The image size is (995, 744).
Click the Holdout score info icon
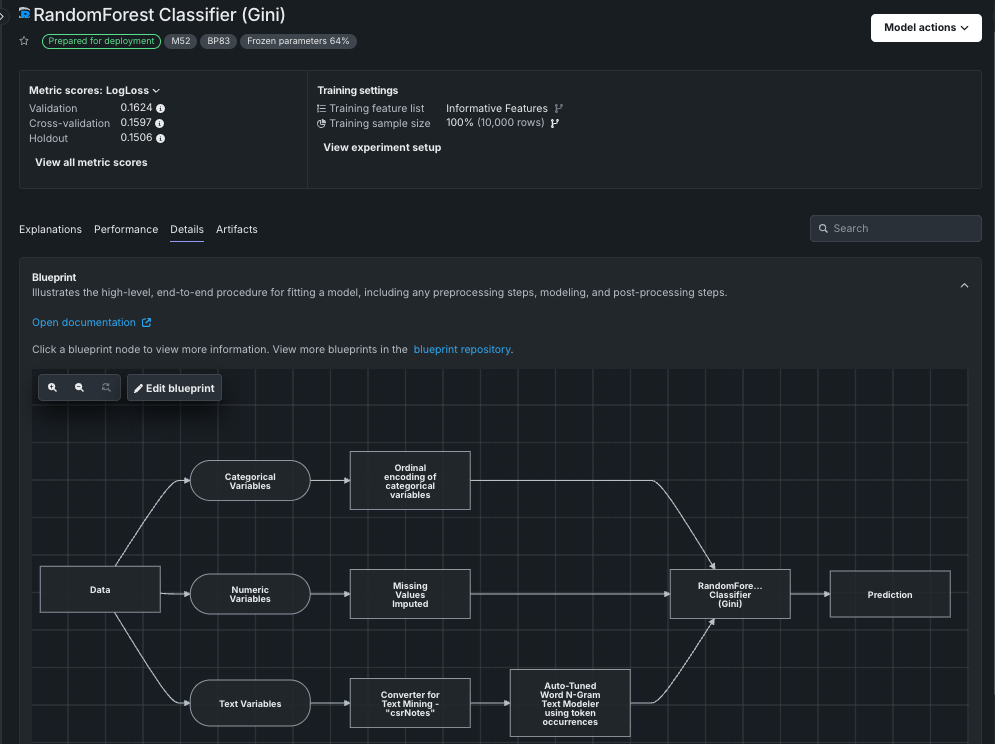161,138
